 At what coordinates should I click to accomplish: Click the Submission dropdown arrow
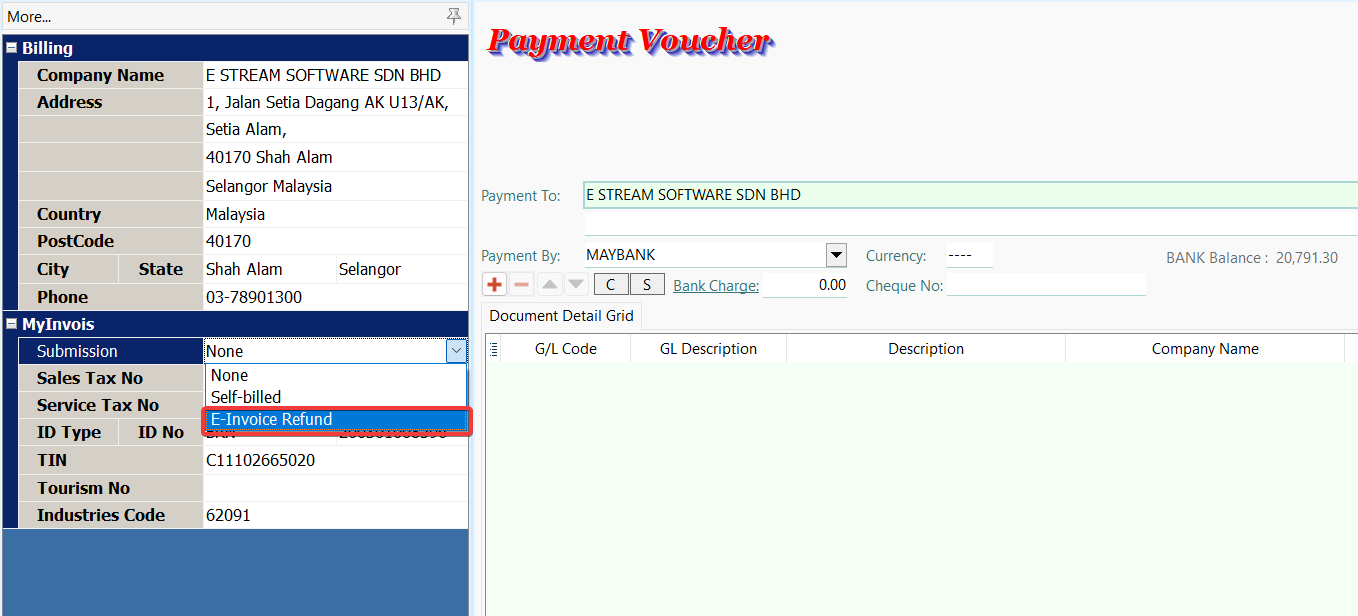click(456, 351)
